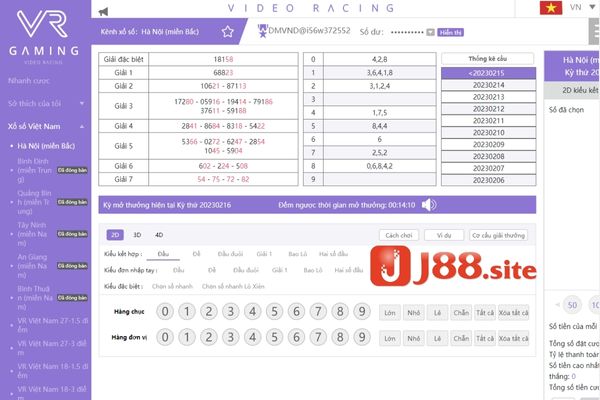600x400 pixels.
Task: Click the Cách chơi button
Action: 397,235
